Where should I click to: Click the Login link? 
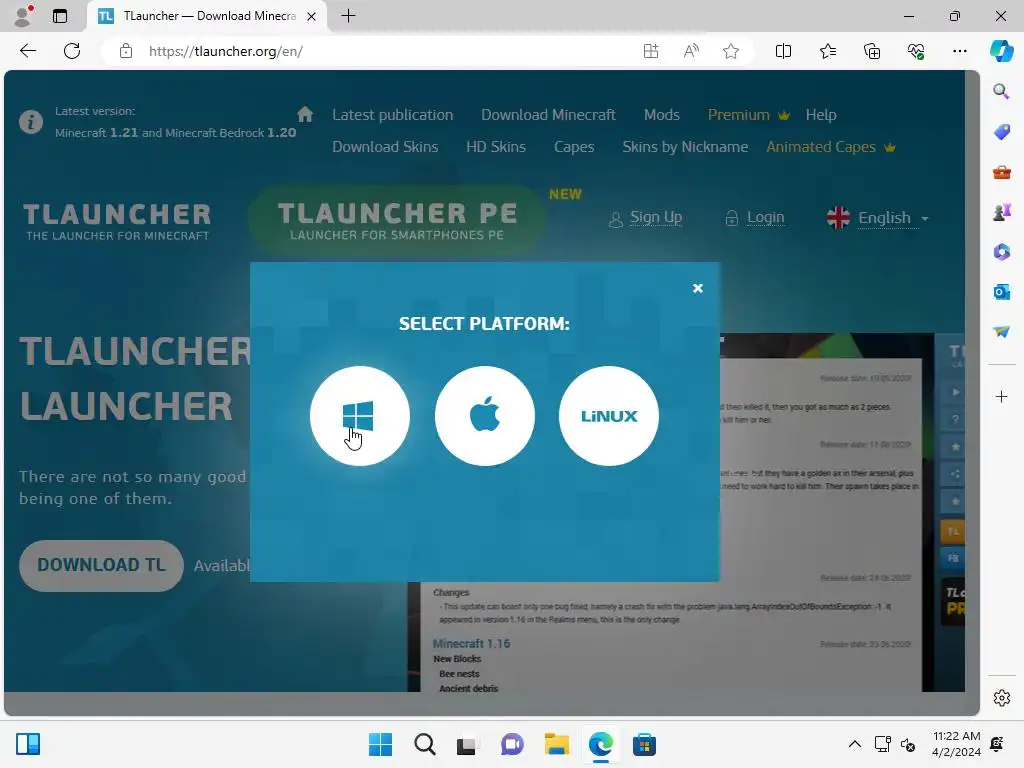pyautogui.click(x=755, y=217)
